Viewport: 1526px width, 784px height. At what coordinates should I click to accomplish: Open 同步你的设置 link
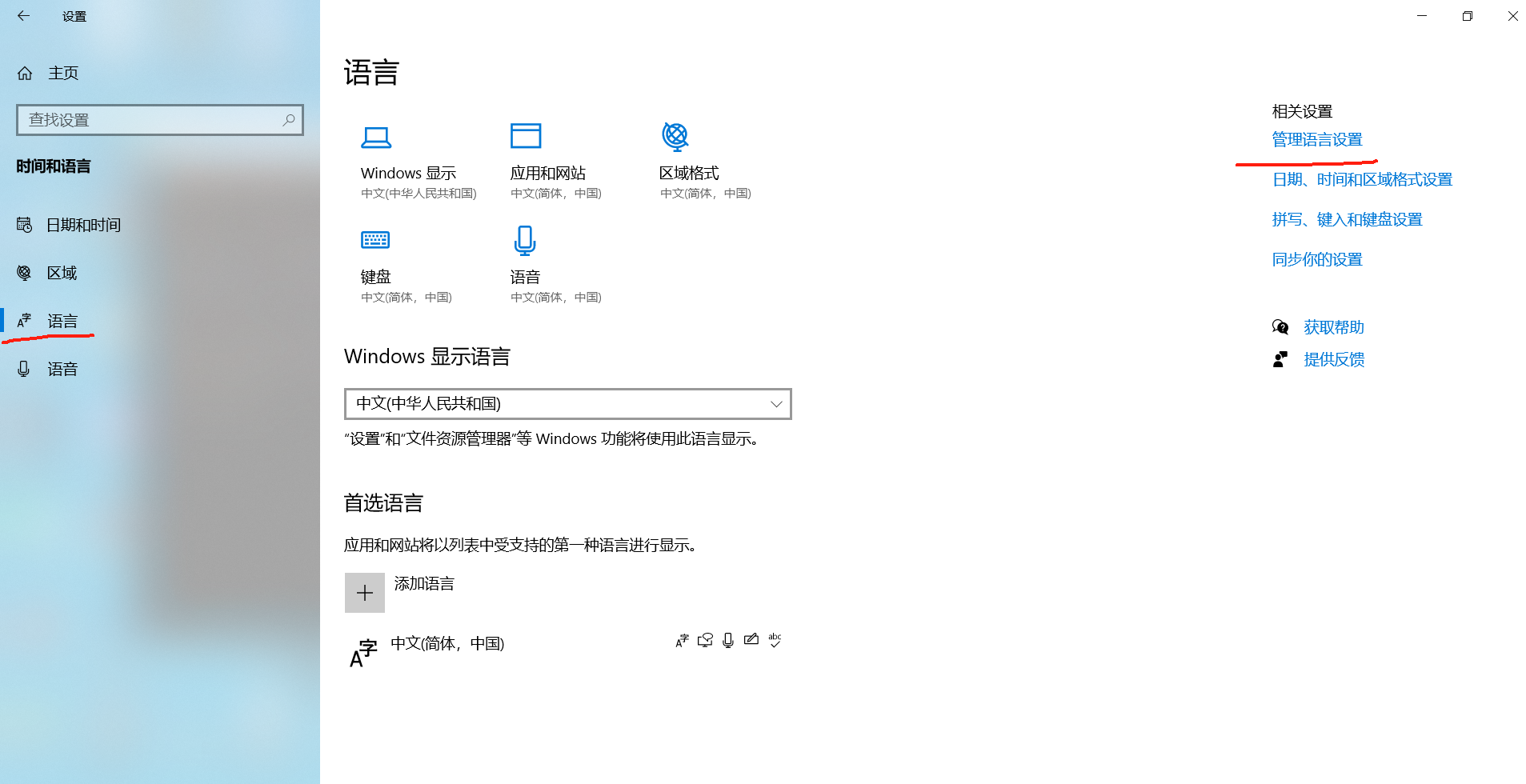[1316, 259]
